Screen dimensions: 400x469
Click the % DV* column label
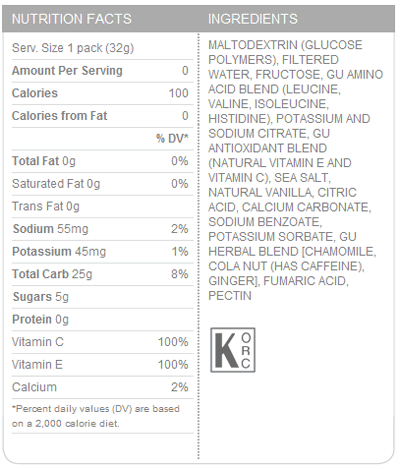172,138
